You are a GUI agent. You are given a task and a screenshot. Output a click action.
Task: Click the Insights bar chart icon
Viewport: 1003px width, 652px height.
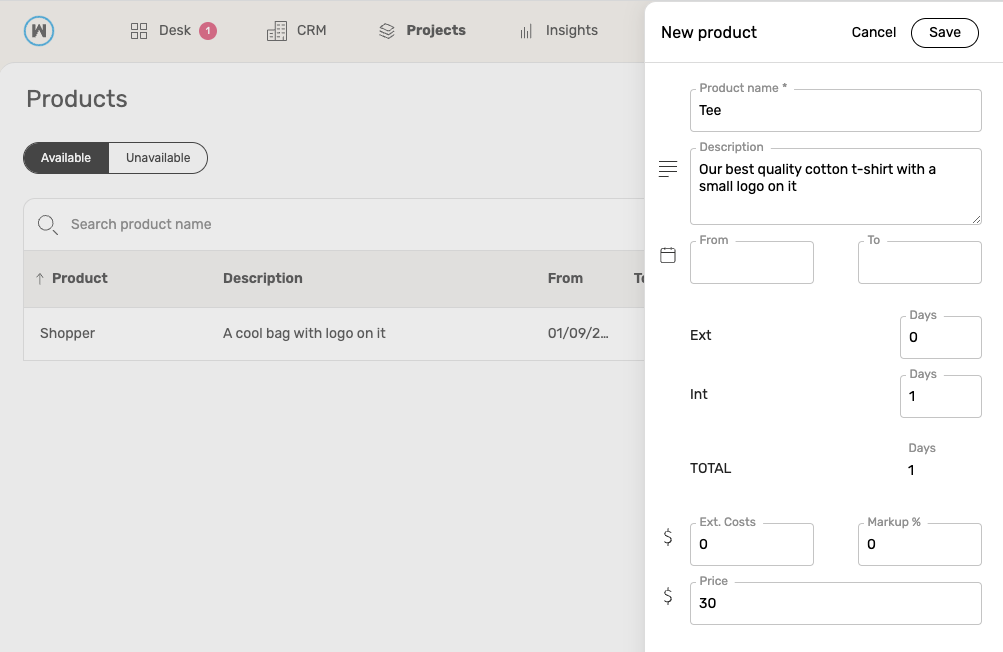click(x=526, y=31)
